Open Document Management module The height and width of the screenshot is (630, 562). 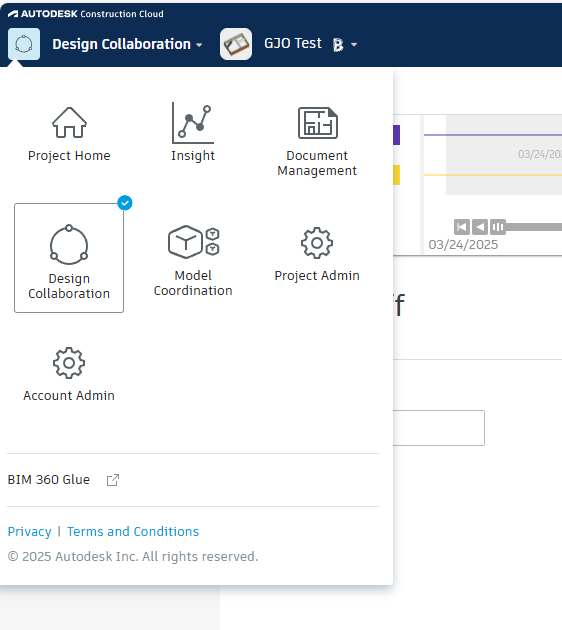point(317,141)
